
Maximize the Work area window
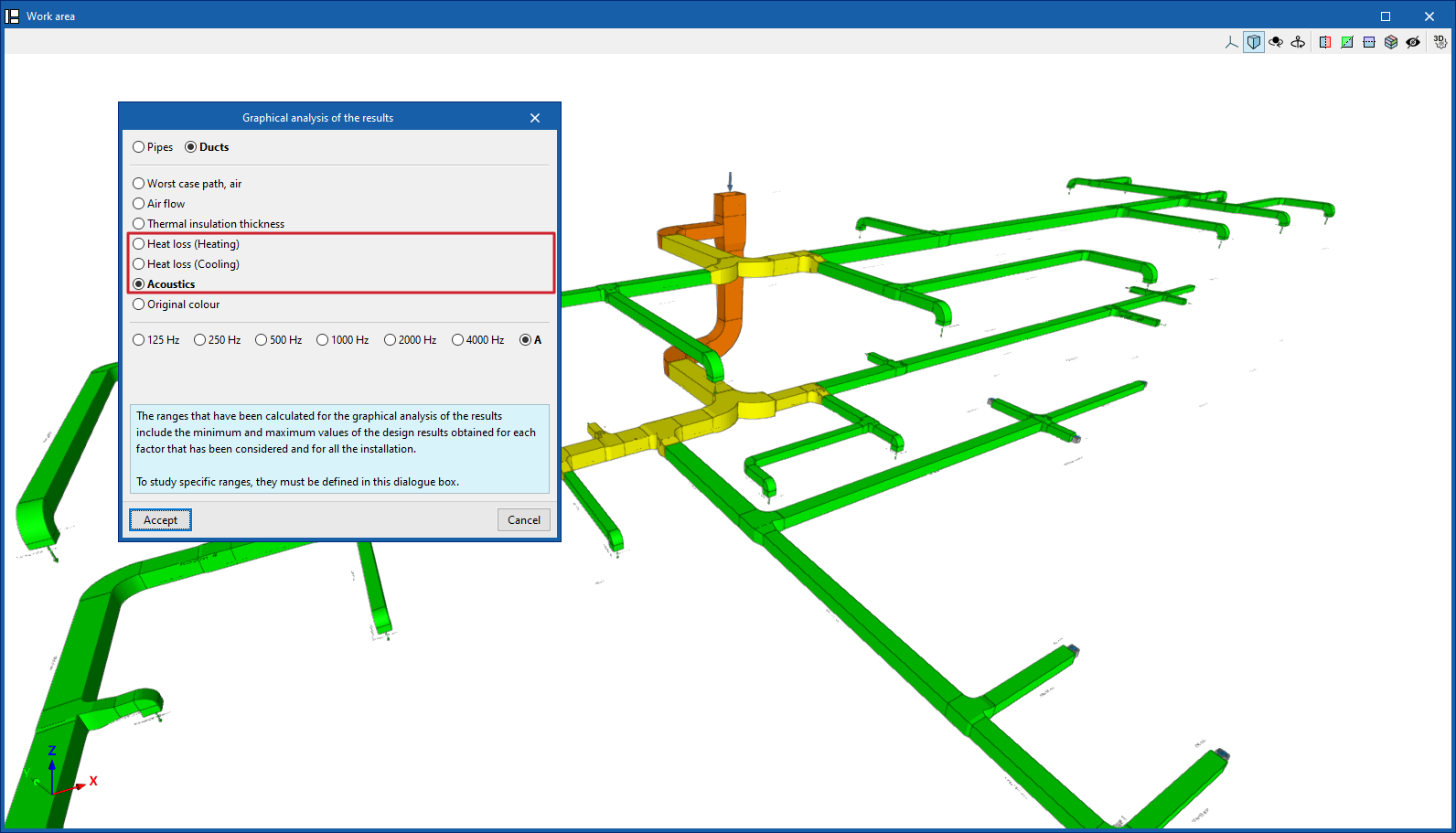click(1386, 16)
